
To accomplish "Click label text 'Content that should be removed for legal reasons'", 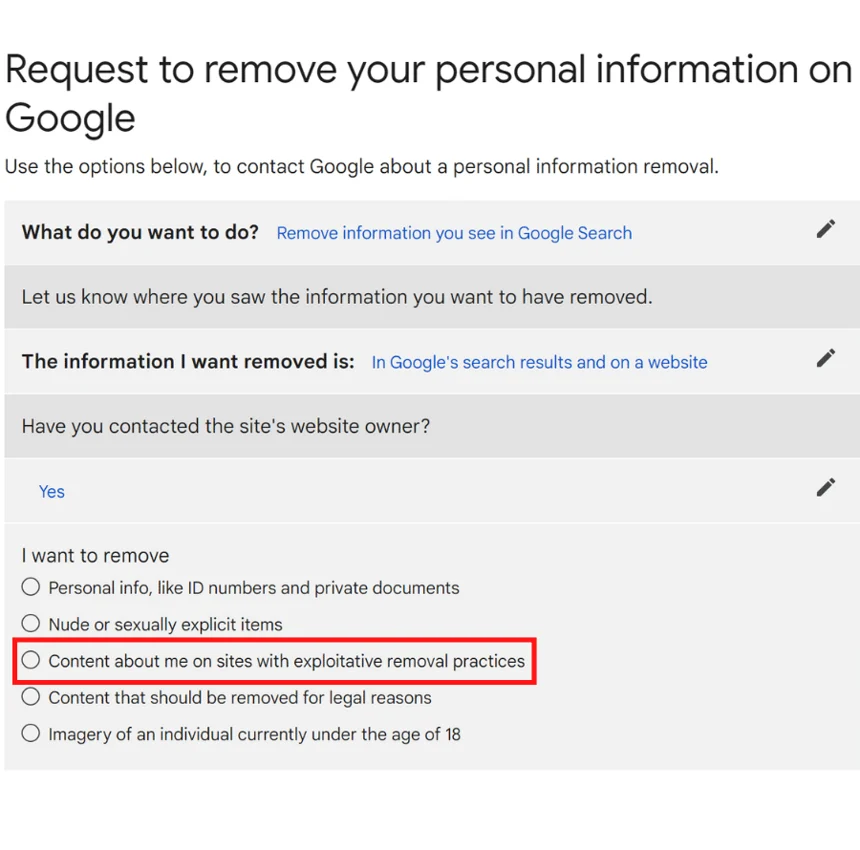I will (240, 698).
